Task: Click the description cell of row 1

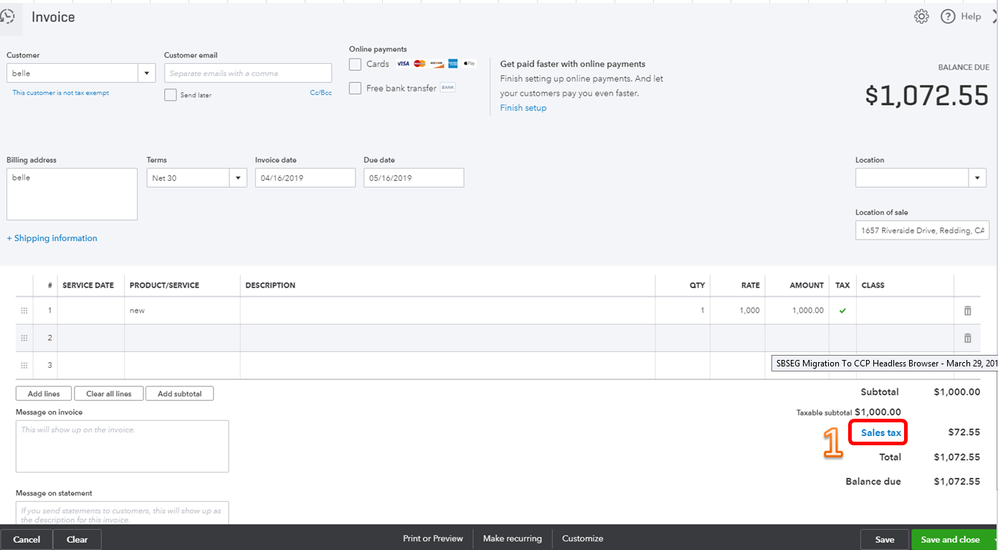Action: point(447,311)
